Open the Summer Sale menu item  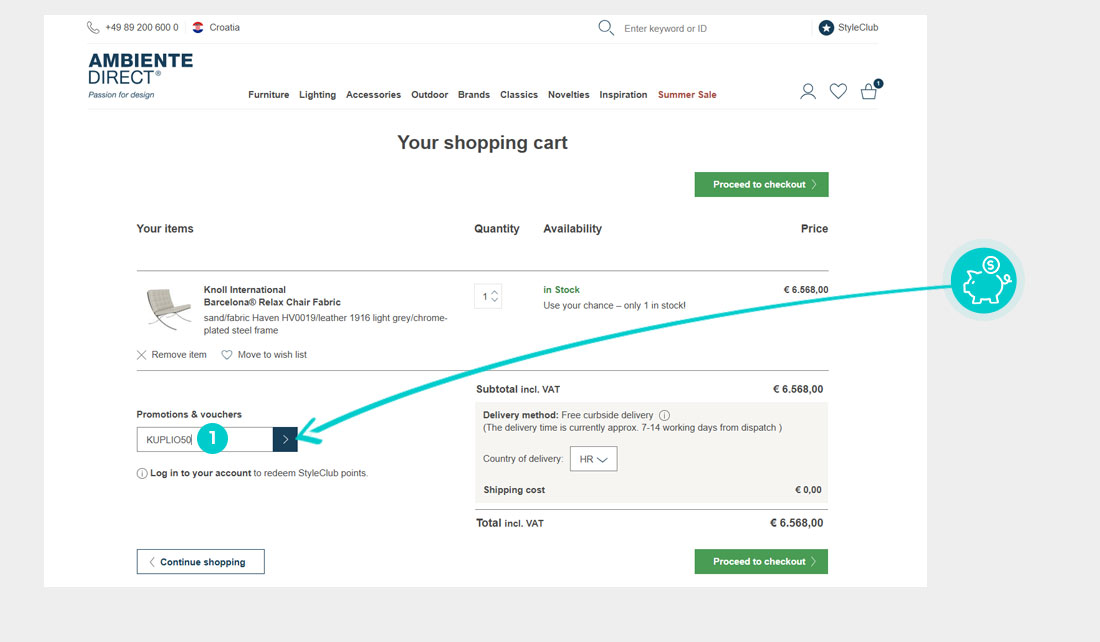coord(687,95)
